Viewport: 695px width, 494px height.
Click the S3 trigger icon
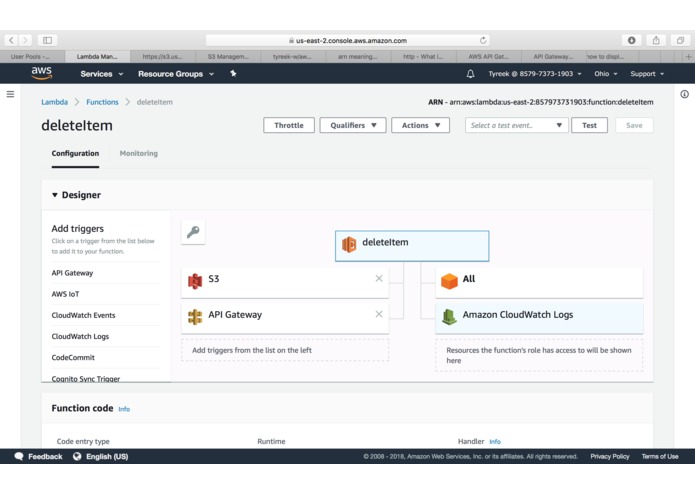(195, 281)
